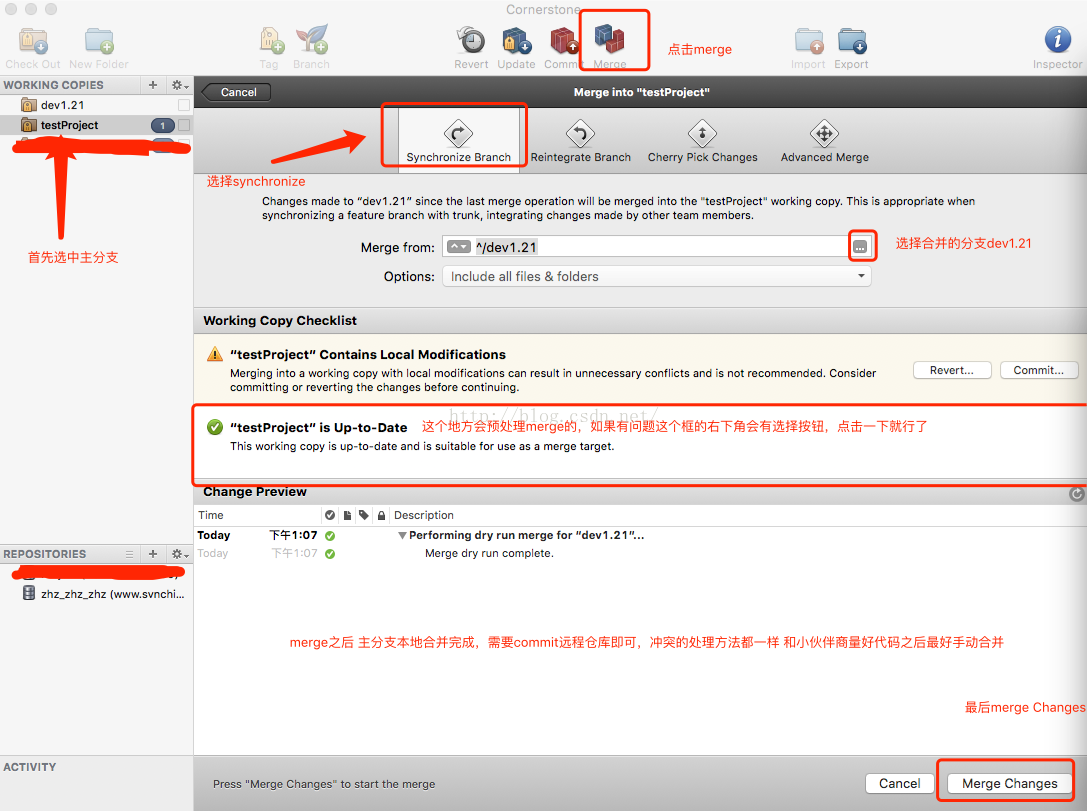The image size is (1088, 811).
Task: Sort by the Time column header
Action: [257, 515]
